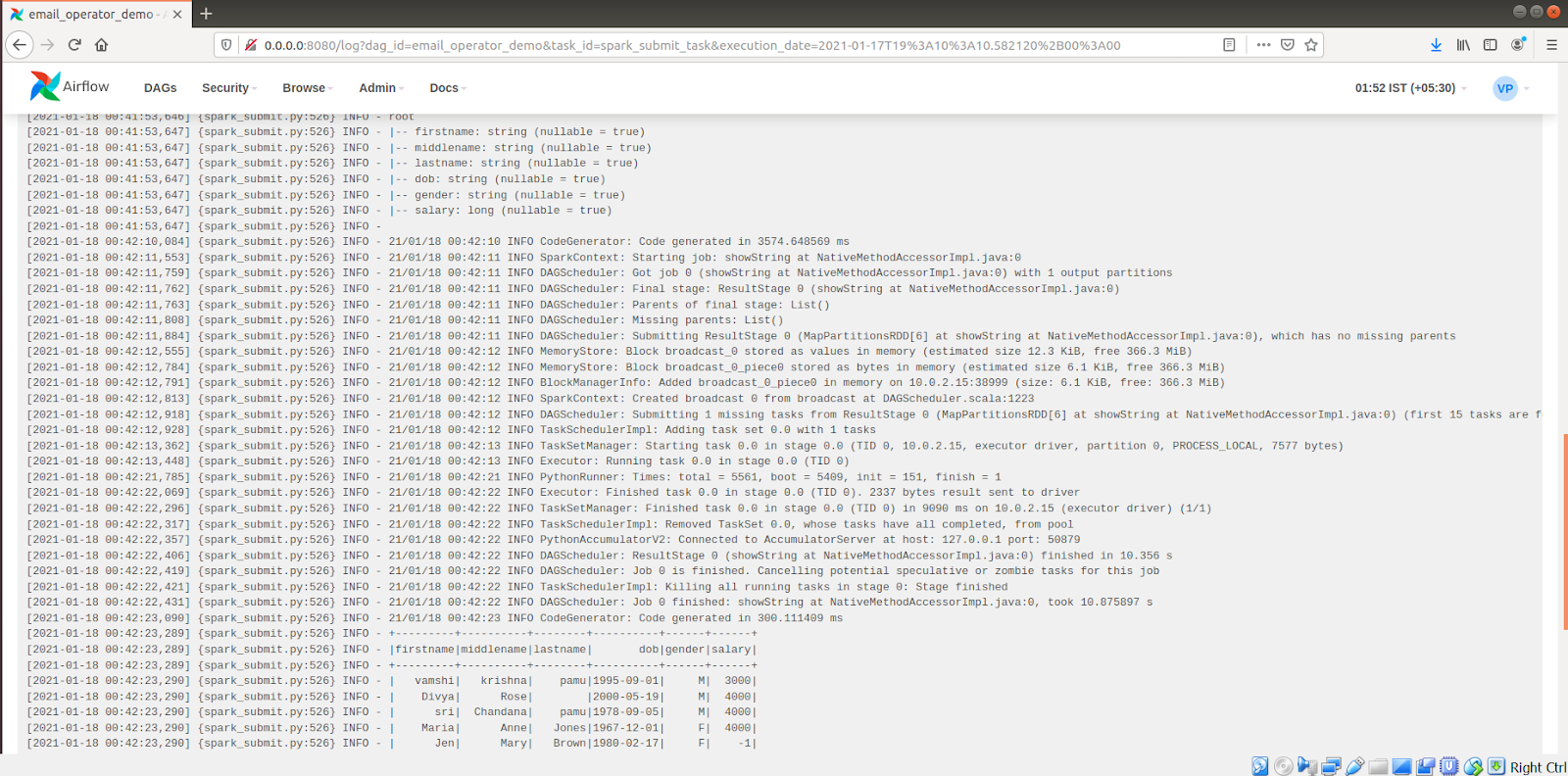Image resolution: width=1568 pixels, height=776 pixels.
Task: Click the VirtualBox keyboard capture indicator
Action: pos(1496,766)
